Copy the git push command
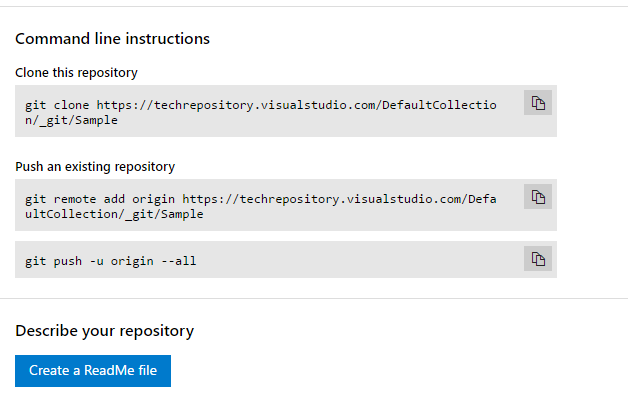 pos(538,259)
